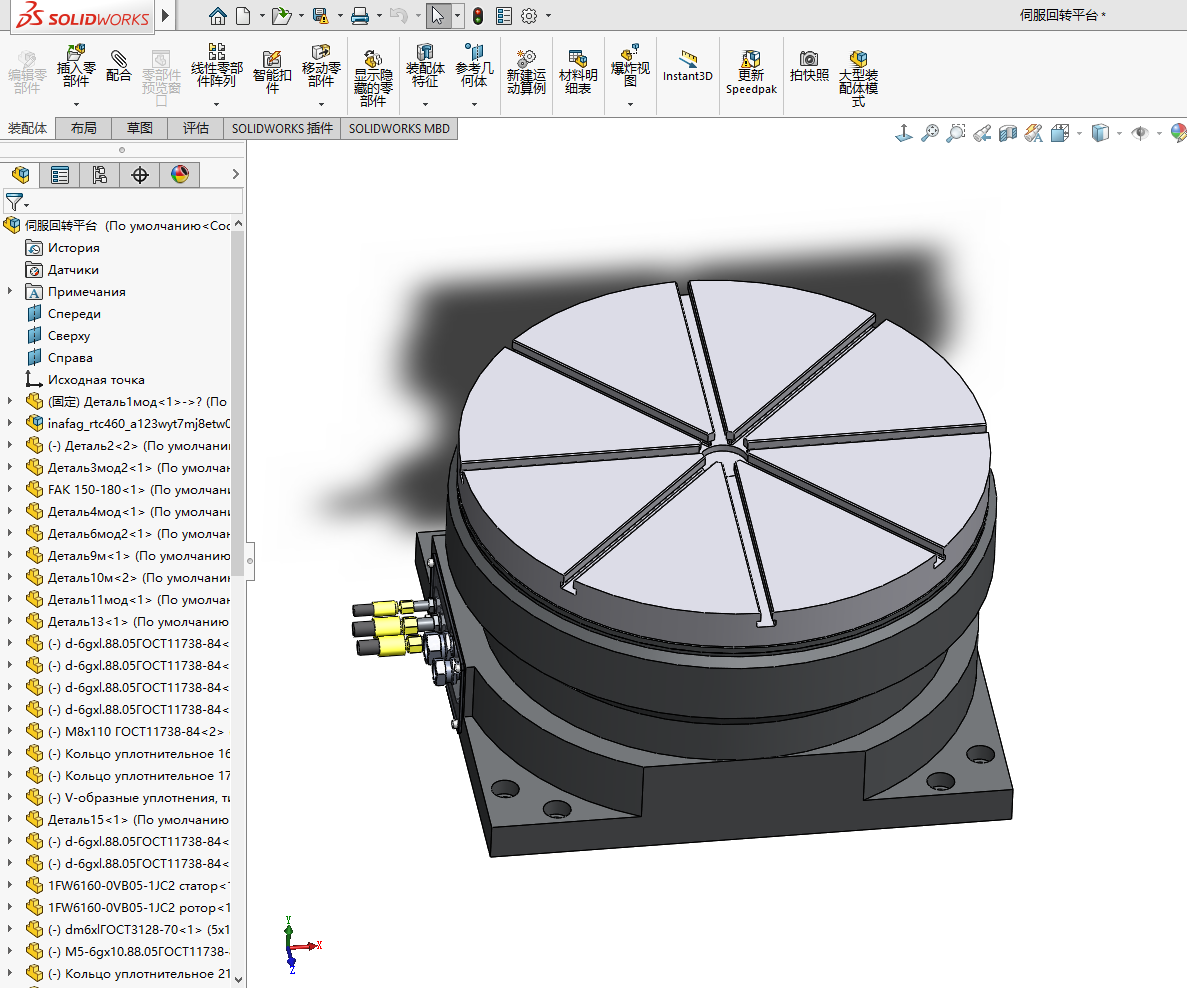Expand the Примечания annotations folder
The width and height of the screenshot is (1187, 988).
point(10,292)
